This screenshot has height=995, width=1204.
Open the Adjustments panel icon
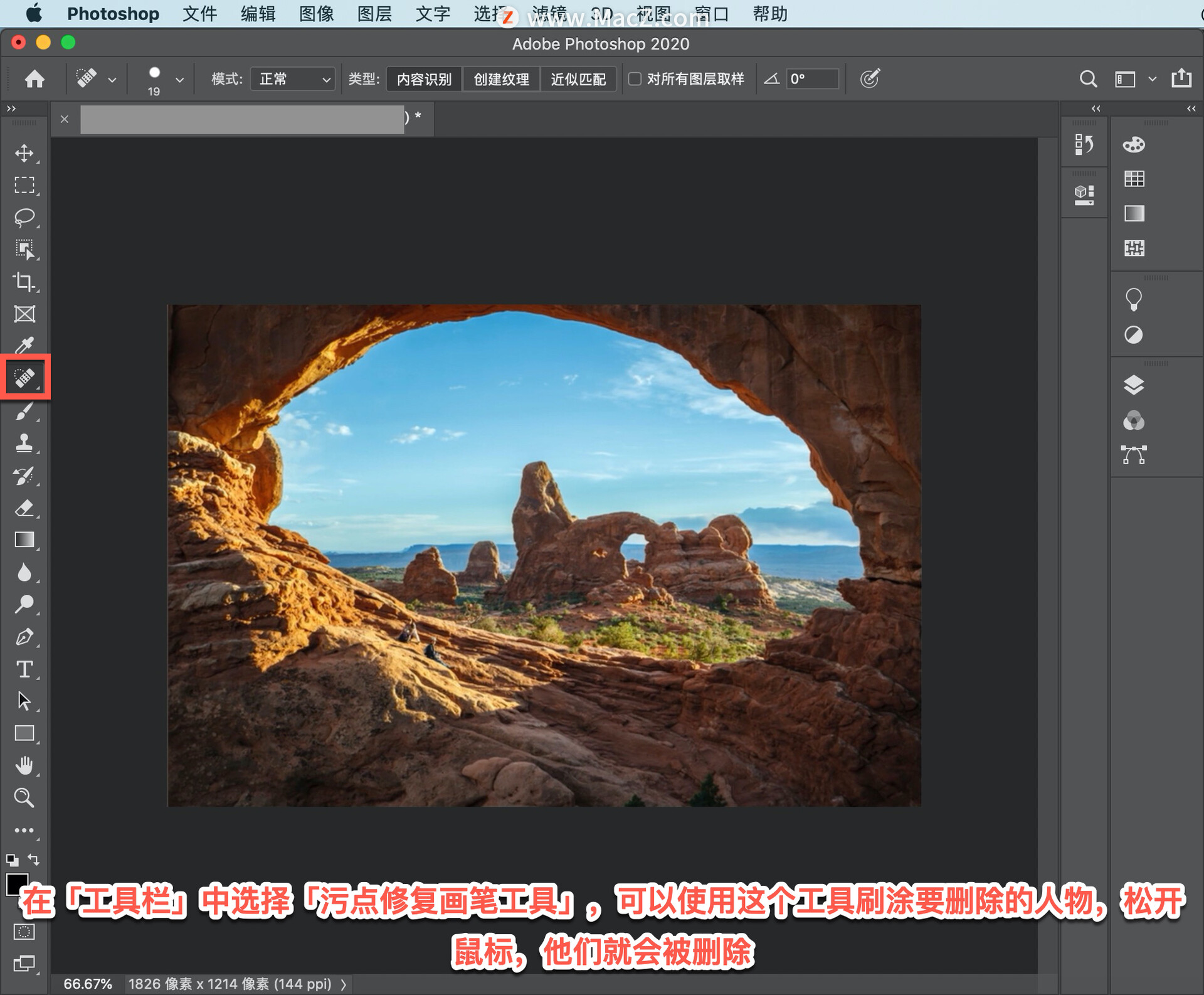click(1134, 335)
